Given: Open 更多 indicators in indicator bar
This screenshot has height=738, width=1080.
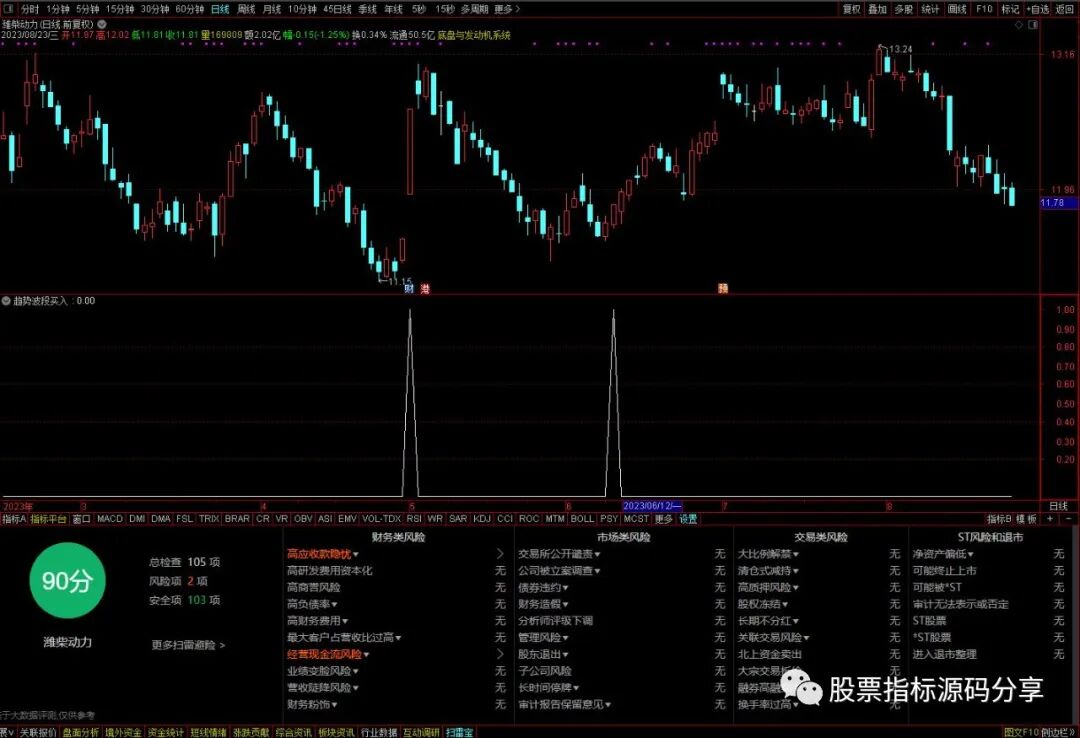Looking at the screenshot, I should click(663, 519).
